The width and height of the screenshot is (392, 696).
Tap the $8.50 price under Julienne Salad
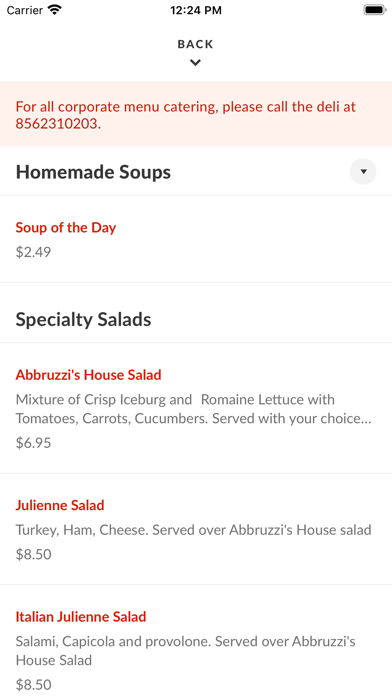coord(33,554)
